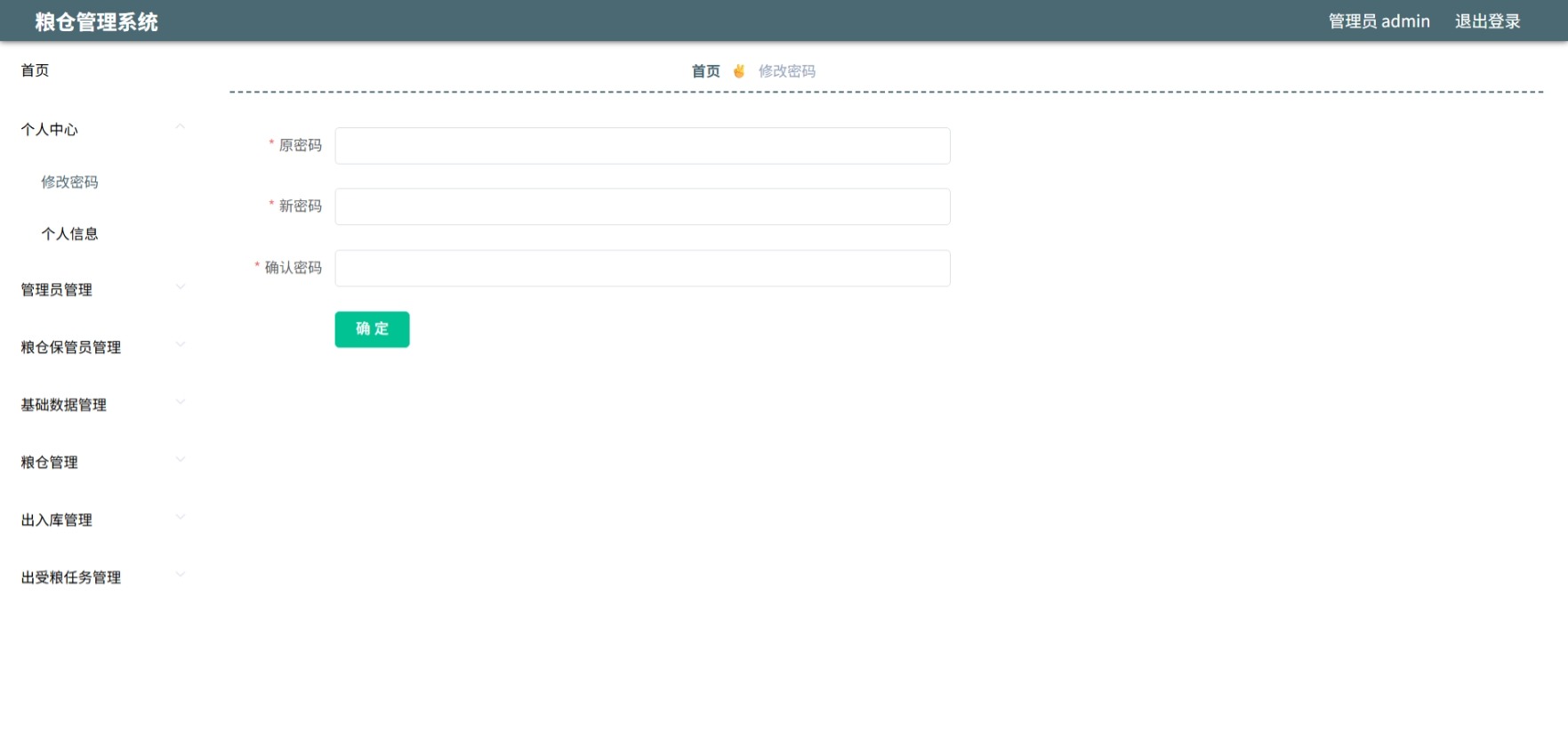Click the green 确定 button

tap(372, 329)
